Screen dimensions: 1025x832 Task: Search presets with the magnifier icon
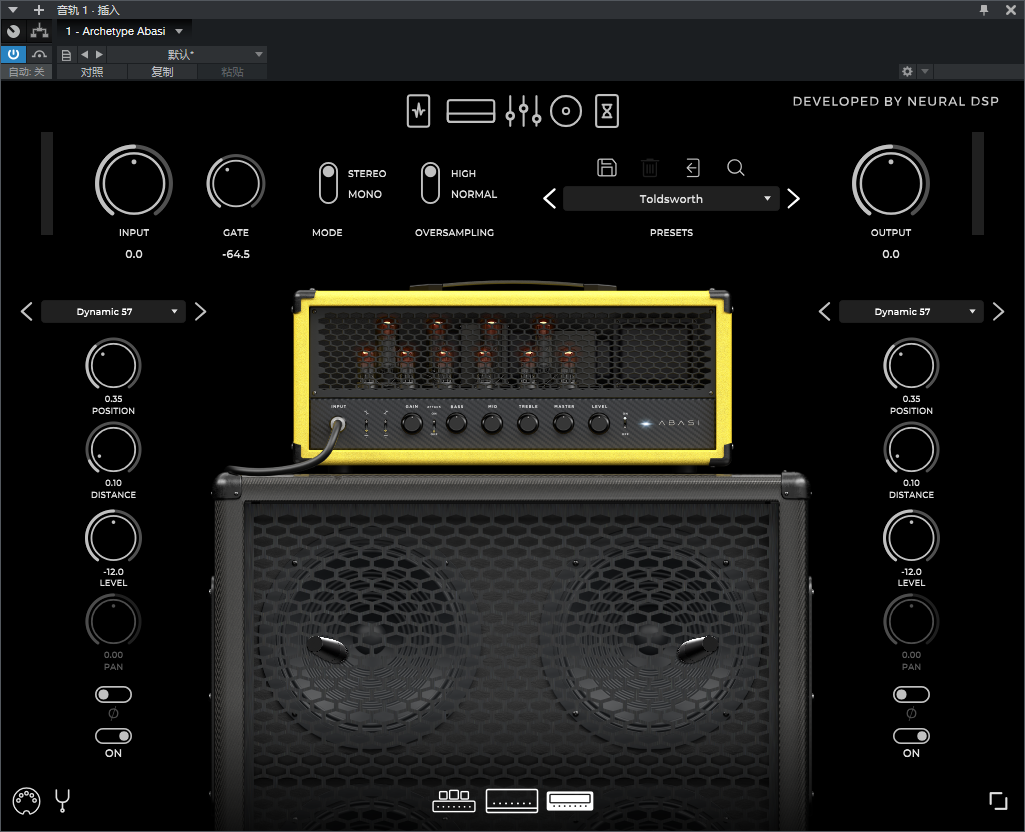coord(736,168)
